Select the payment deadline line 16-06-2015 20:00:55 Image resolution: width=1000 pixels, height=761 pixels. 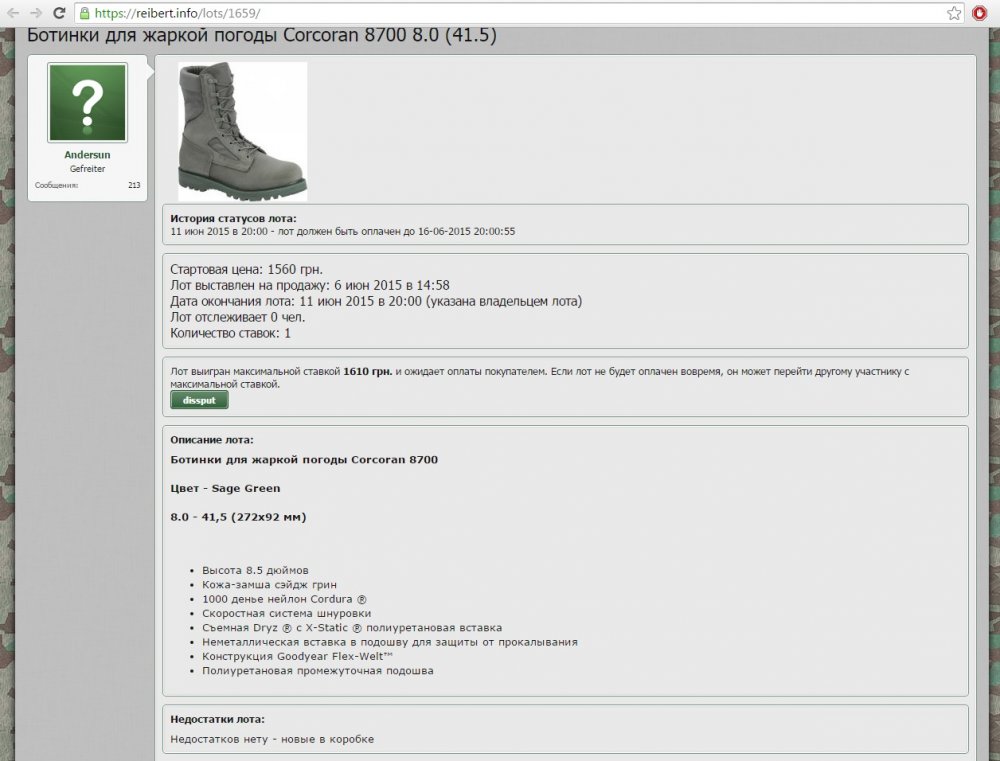click(342, 232)
